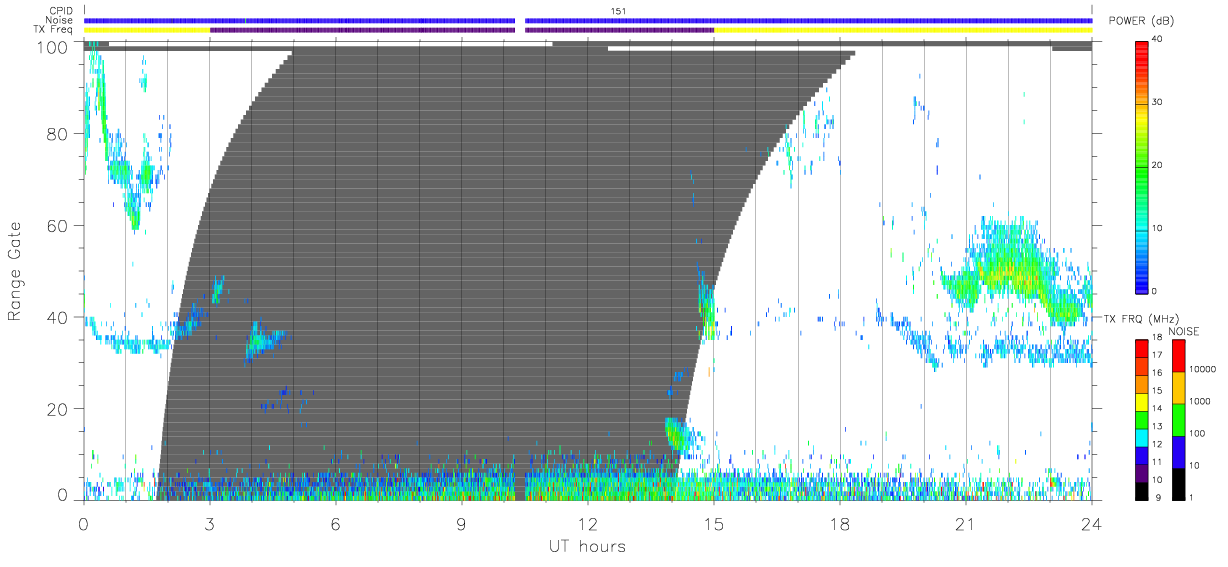The width and height of the screenshot is (1228, 567).
Task: Click the purple TX Freq strip segment
Action: tap(362, 30)
